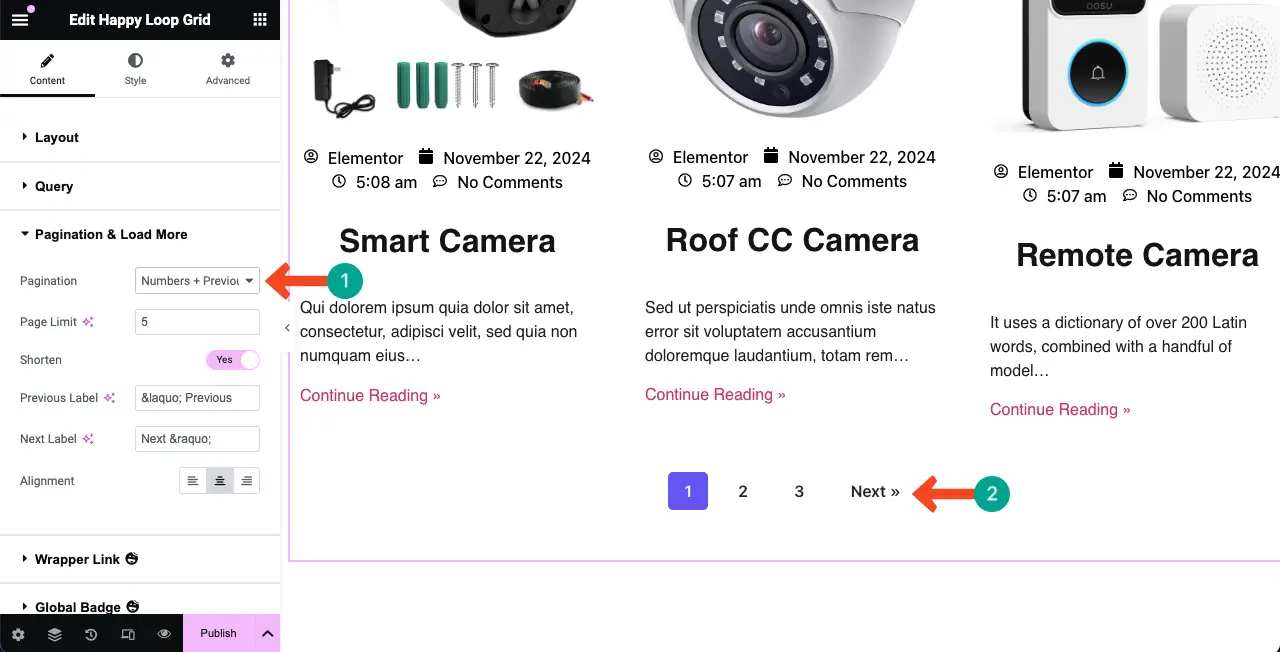Open the widgets grid panel
Viewport: 1280px width, 652px height.
click(x=260, y=20)
